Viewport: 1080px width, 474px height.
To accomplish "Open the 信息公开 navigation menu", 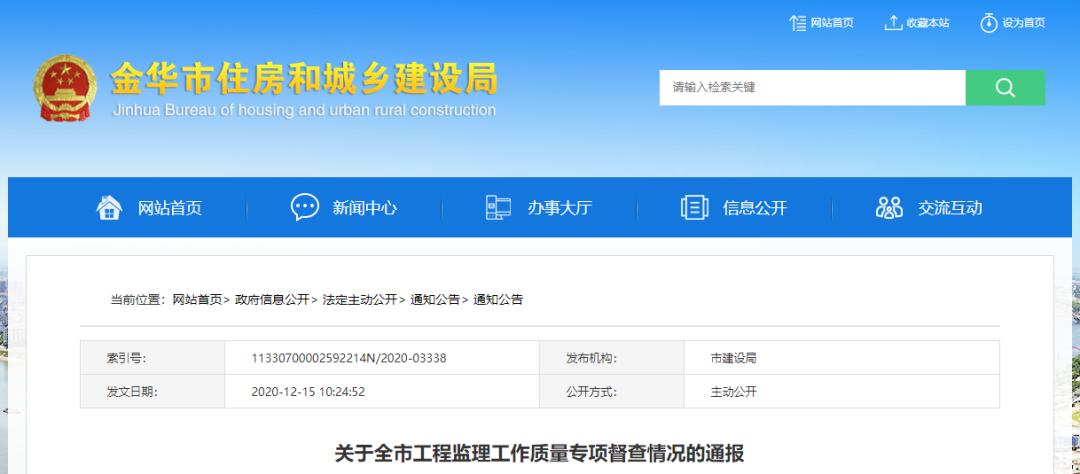I will (755, 208).
